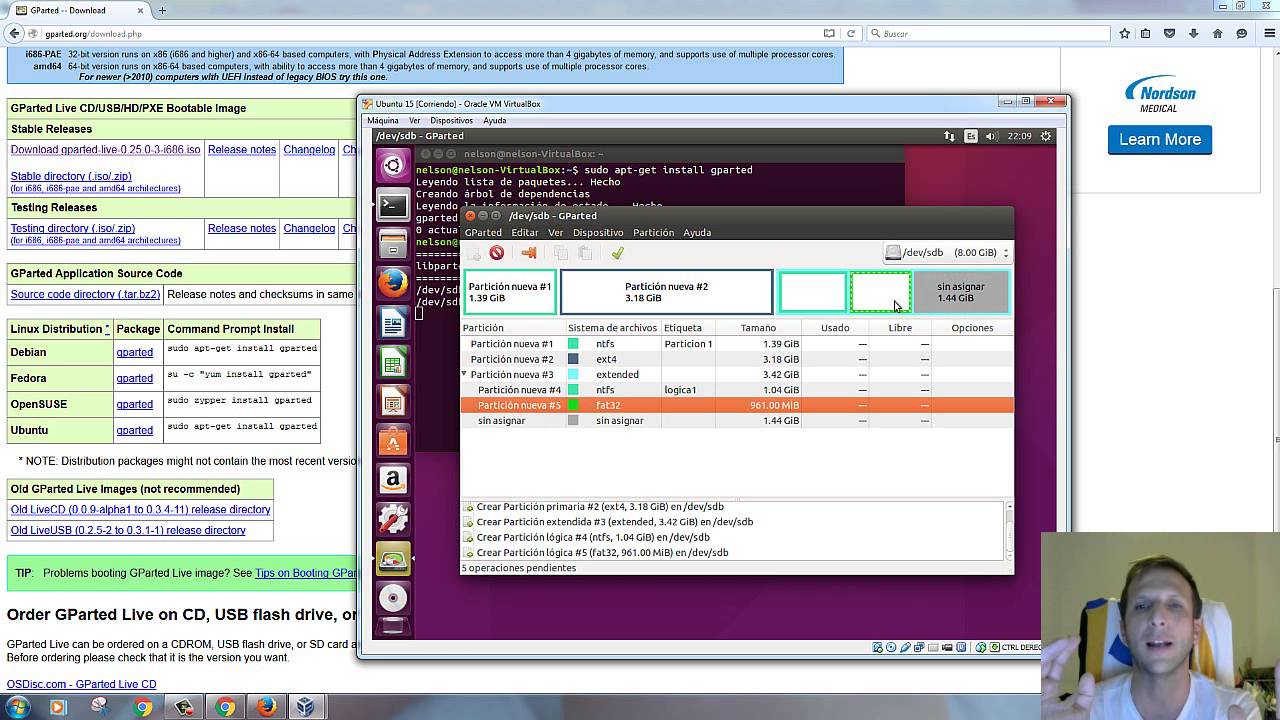The image size is (1280, 720).
Task: Click the GParted paste partition icon
Action: point(585,254)
